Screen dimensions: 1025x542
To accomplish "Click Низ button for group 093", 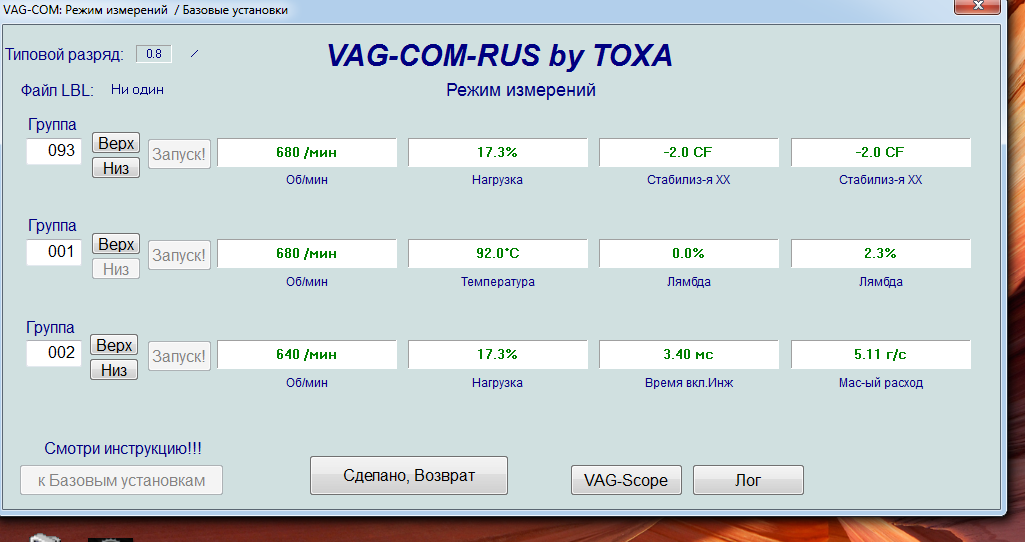I will tap(116, 168).
